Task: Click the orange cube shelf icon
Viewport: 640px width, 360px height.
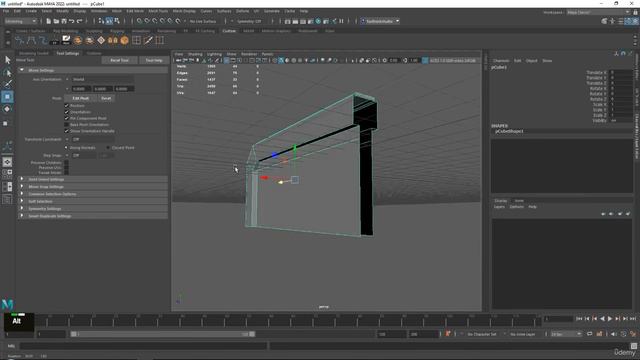Action: pyautogui.click(x=124, y=40)
